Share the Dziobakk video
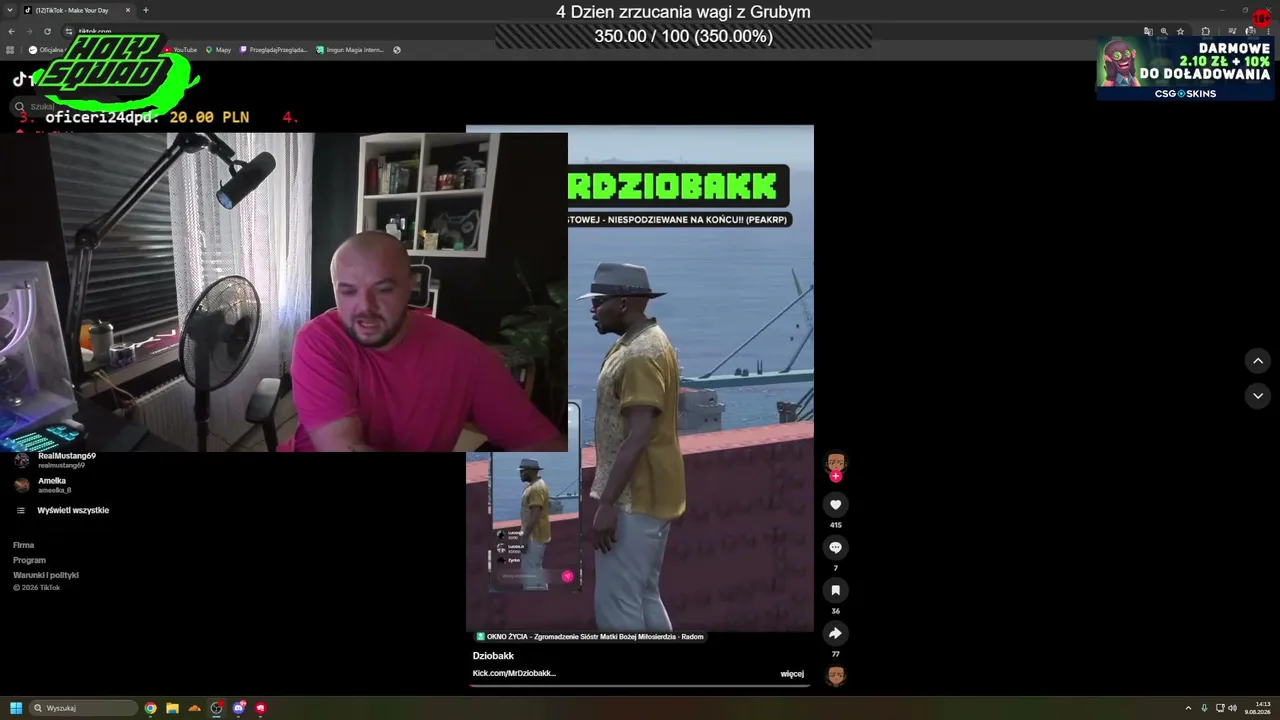Image resolution: width=1280 pixels, height=720 pixels. coord(835,633)
